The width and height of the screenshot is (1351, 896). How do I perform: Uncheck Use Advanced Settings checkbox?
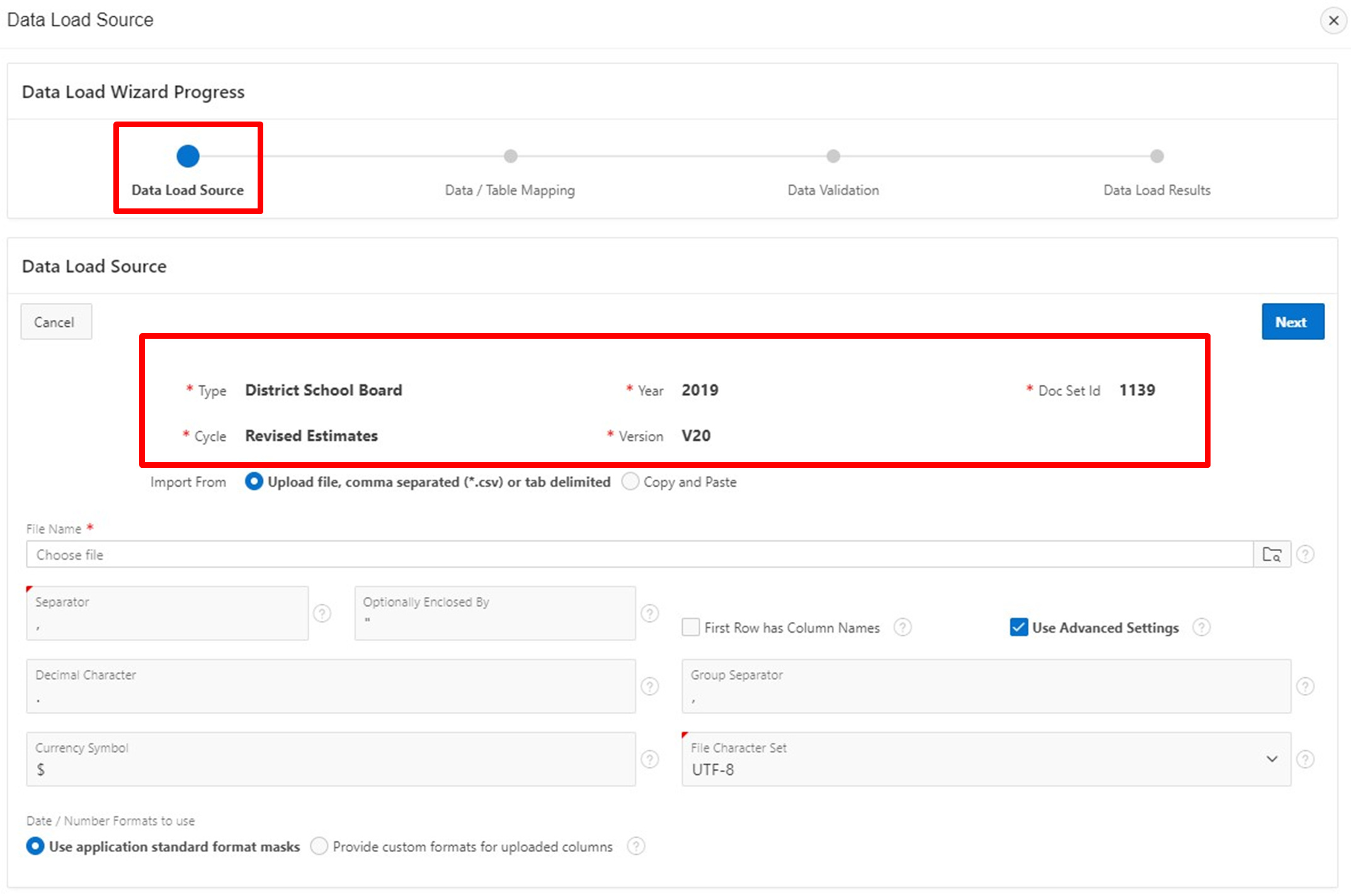[x=1018, y=627]
